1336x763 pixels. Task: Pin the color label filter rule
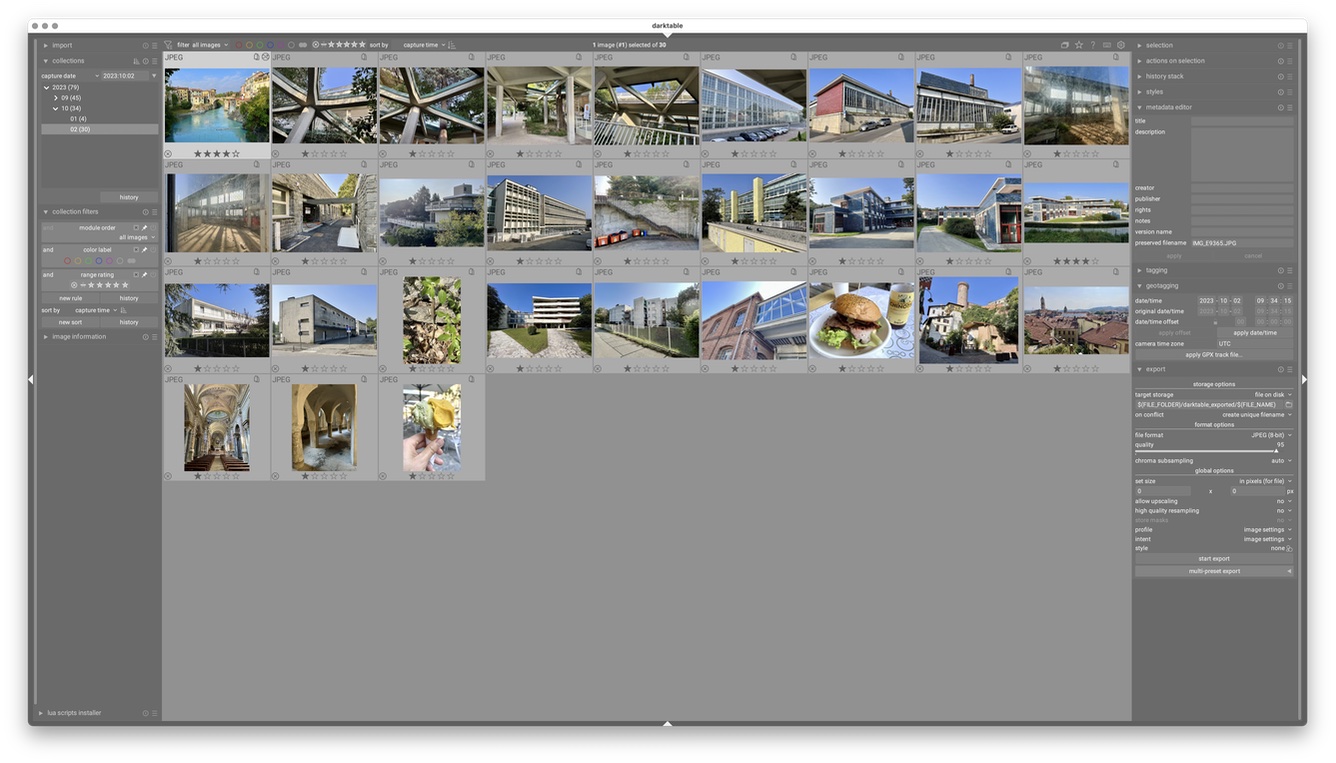coord(144,250)
